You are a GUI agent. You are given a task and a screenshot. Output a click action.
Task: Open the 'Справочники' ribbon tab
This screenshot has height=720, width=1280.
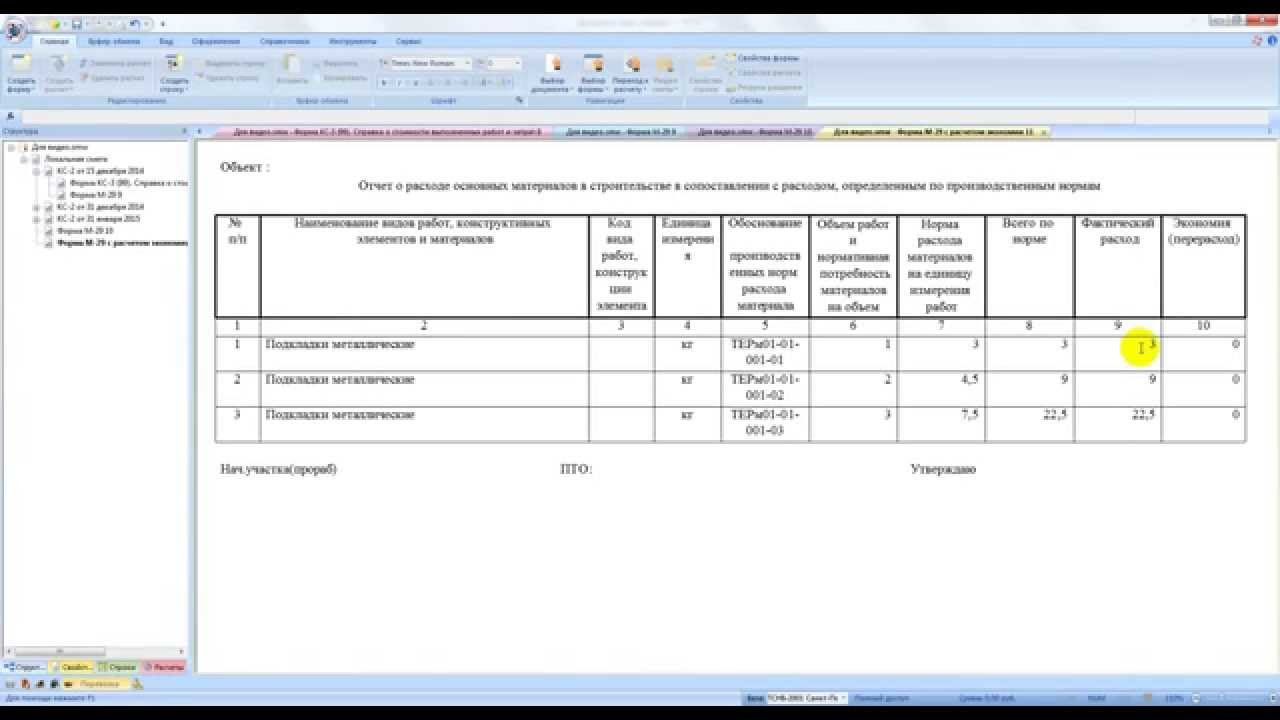284,42
